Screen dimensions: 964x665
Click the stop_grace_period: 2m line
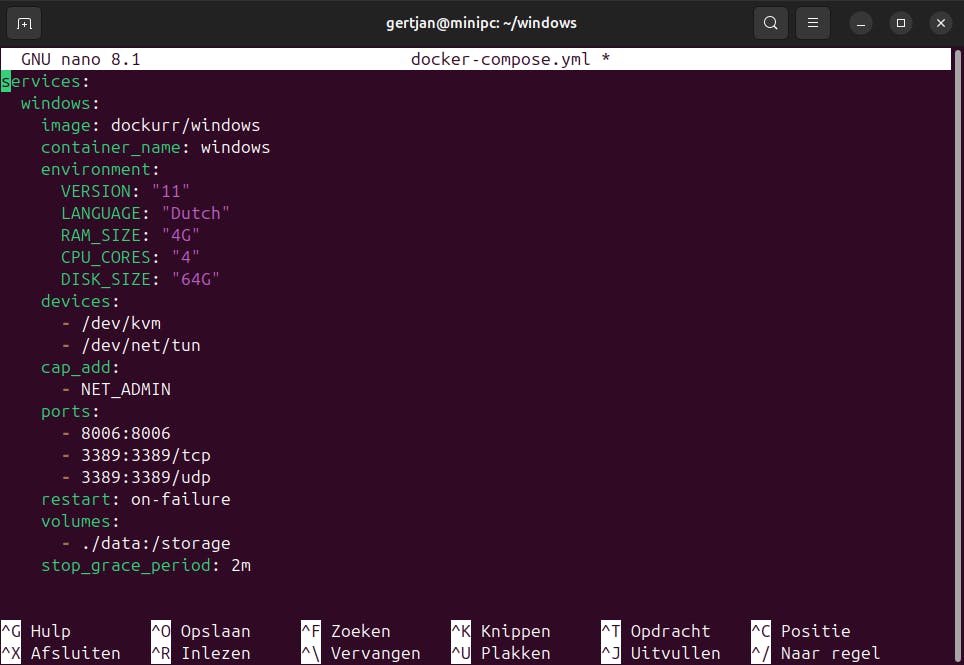coord(146,565)
